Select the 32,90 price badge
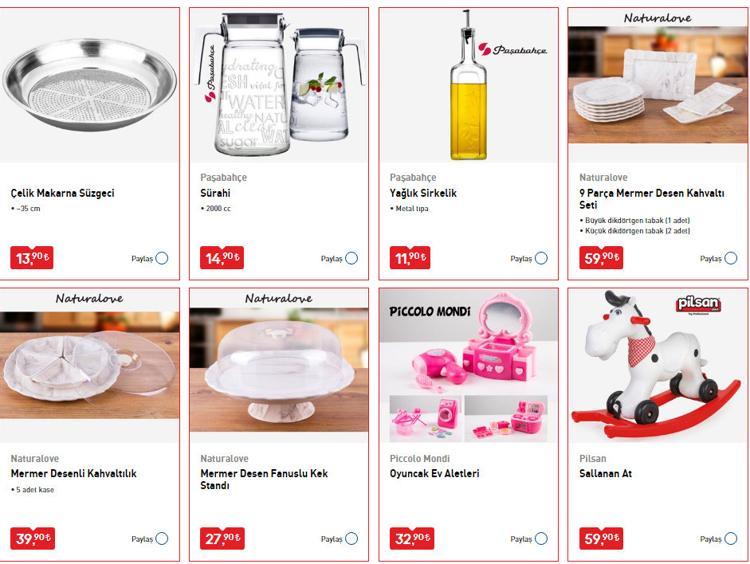750x564 pixels. click(x=412, y=538)
